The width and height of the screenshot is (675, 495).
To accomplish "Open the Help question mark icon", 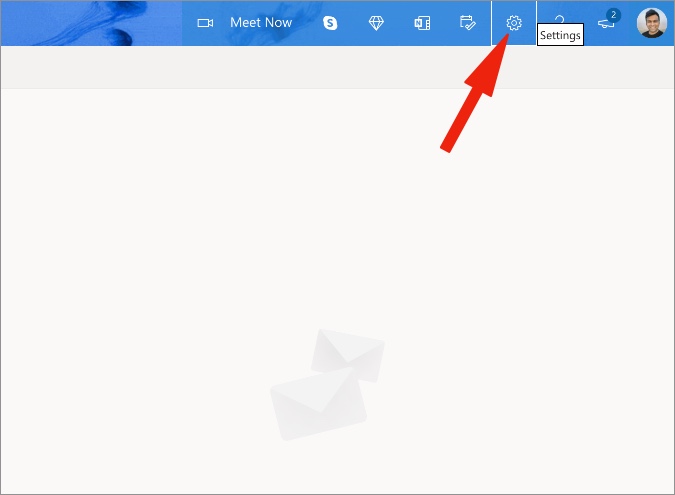I will tap(559, 19).
